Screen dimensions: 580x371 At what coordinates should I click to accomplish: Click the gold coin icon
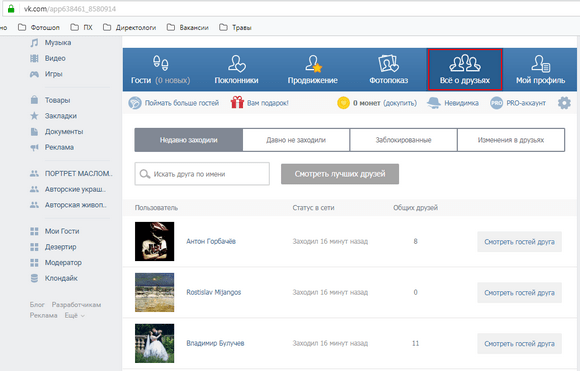pos(343,103)
